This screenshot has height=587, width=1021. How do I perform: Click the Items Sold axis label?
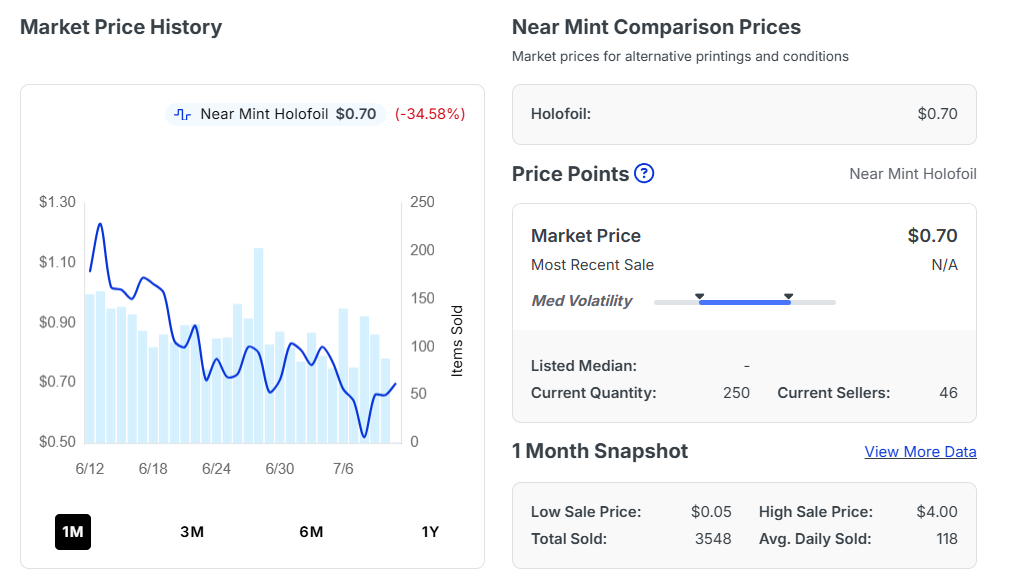tap(457, 341)
